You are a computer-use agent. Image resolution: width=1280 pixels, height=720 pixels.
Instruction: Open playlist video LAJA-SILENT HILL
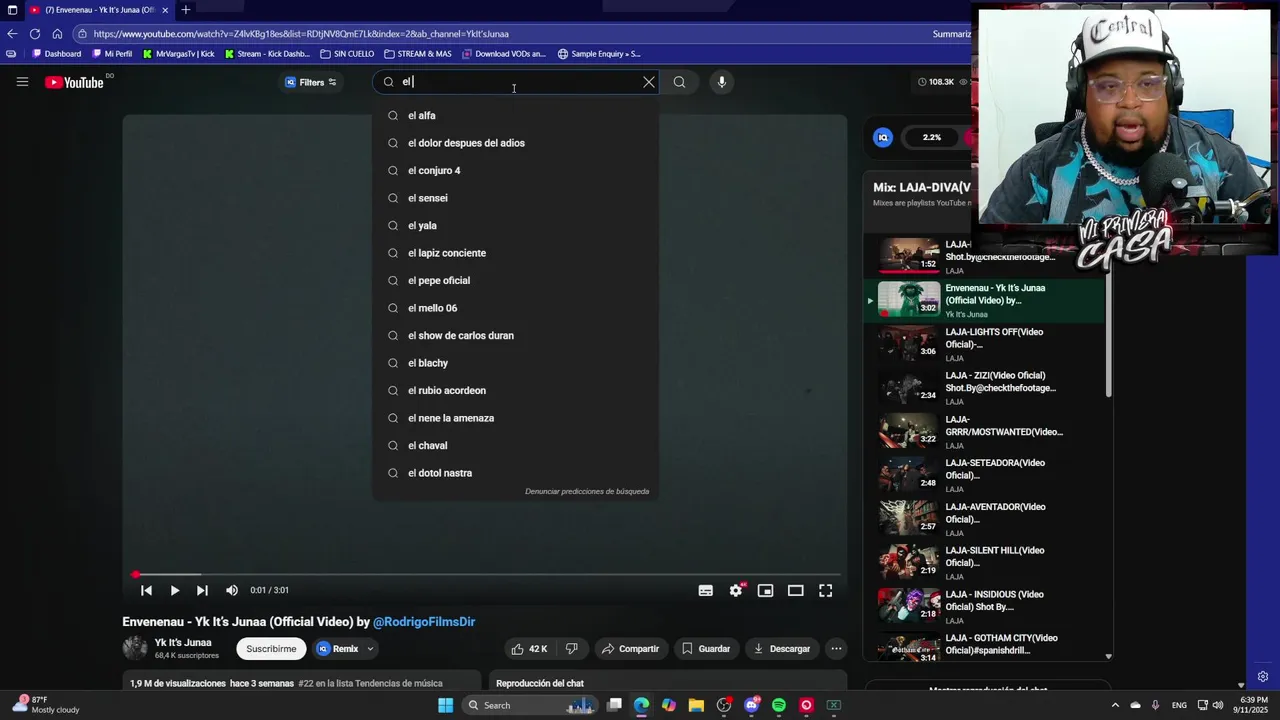(x=985, y=563)
